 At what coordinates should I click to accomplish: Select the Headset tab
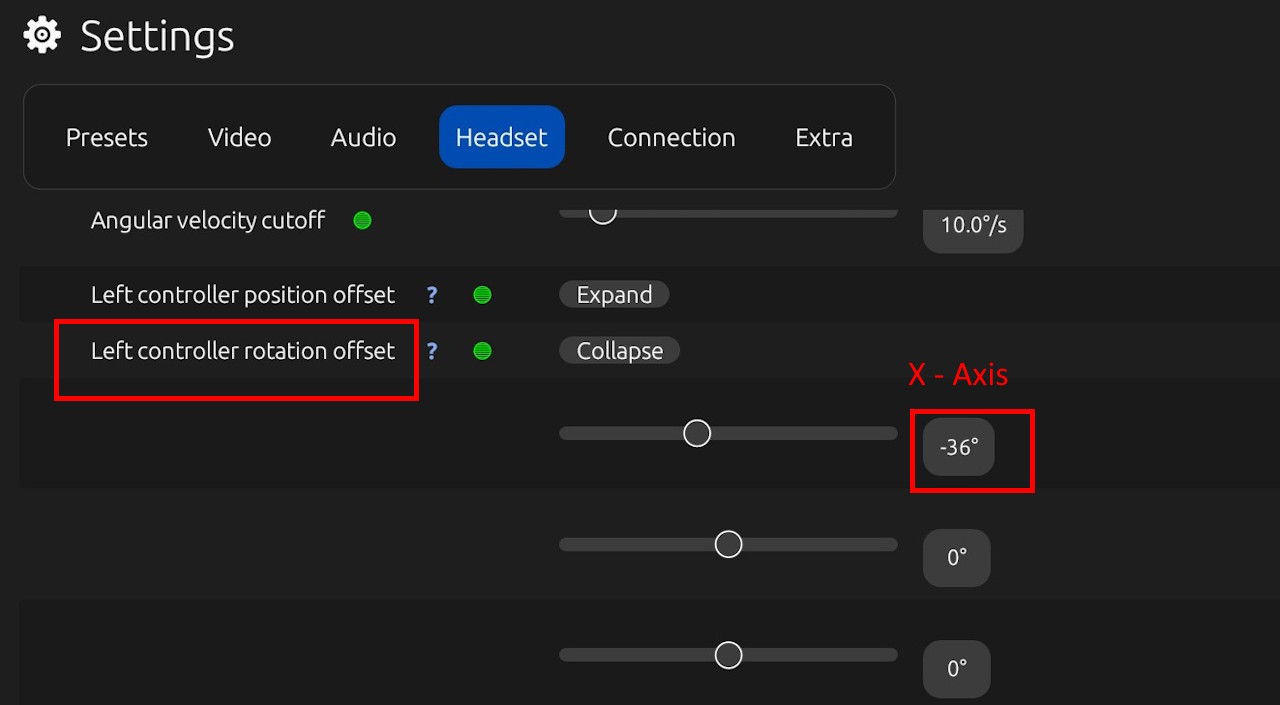(501, 137)
